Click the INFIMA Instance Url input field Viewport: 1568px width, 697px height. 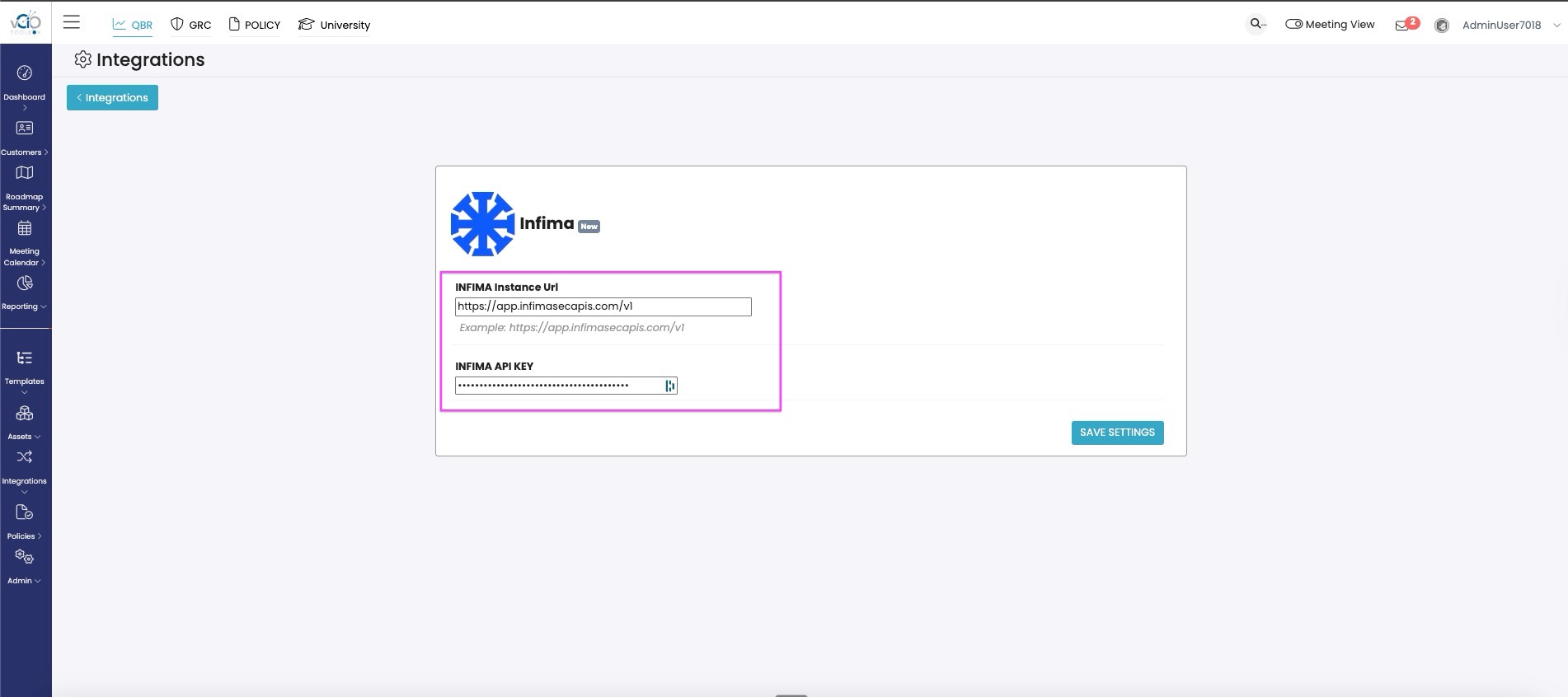click(x=603, y=306)
